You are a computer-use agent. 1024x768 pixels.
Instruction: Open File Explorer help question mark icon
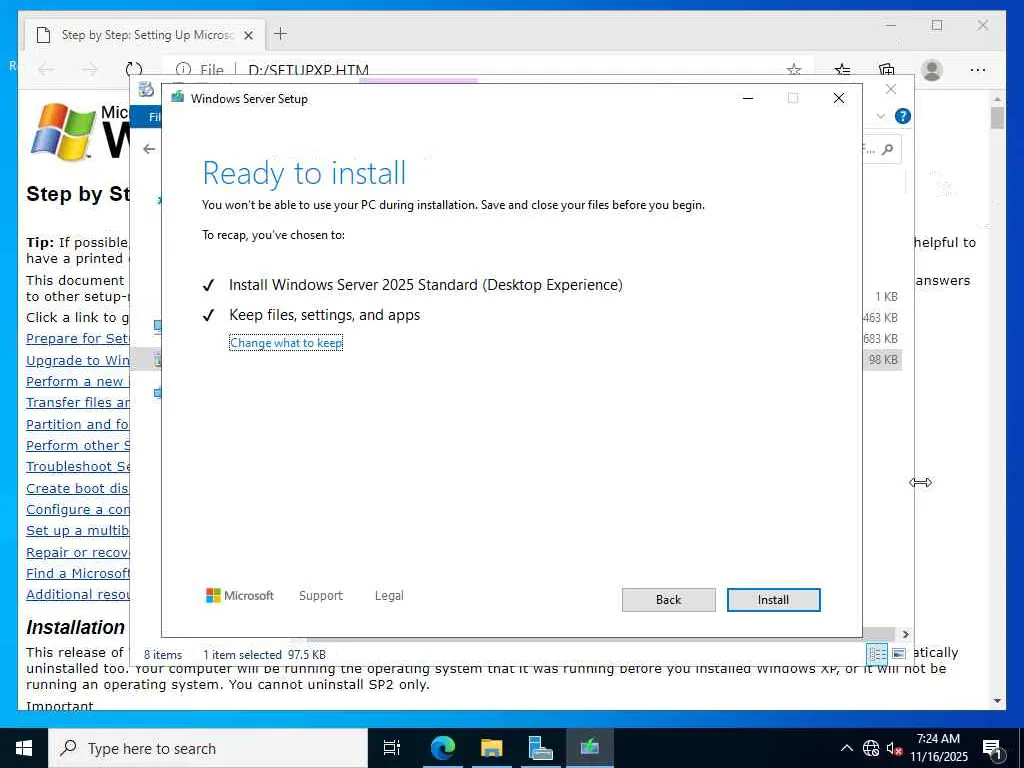click(x=903, y=116)
